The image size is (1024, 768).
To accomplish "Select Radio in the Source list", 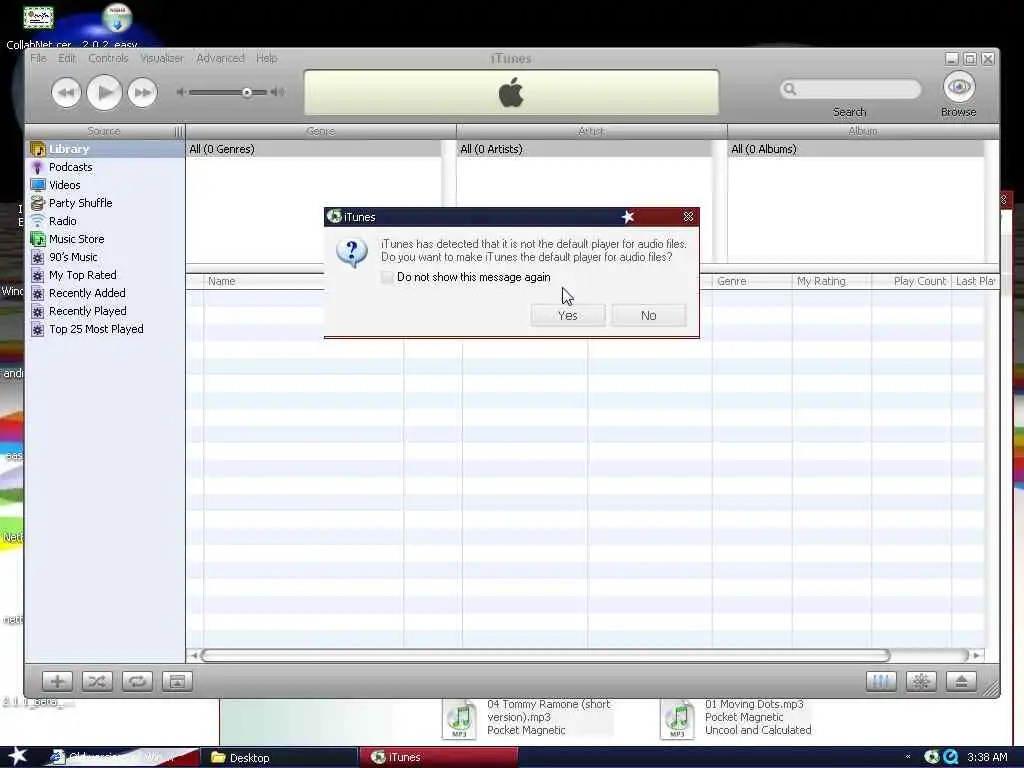I will [x=105, y=221].
